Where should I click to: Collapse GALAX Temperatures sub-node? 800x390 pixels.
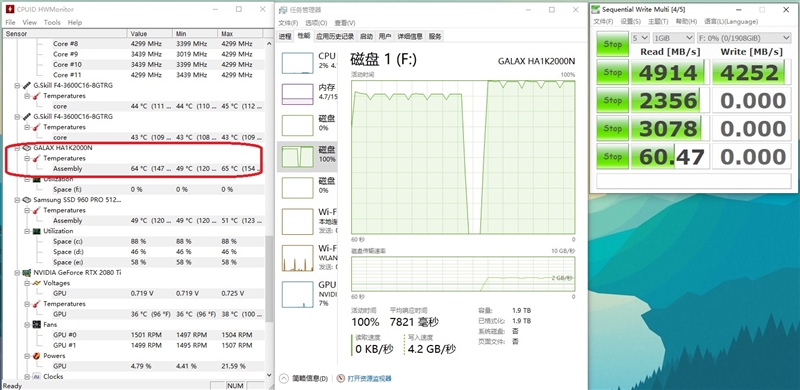point(27,158)
